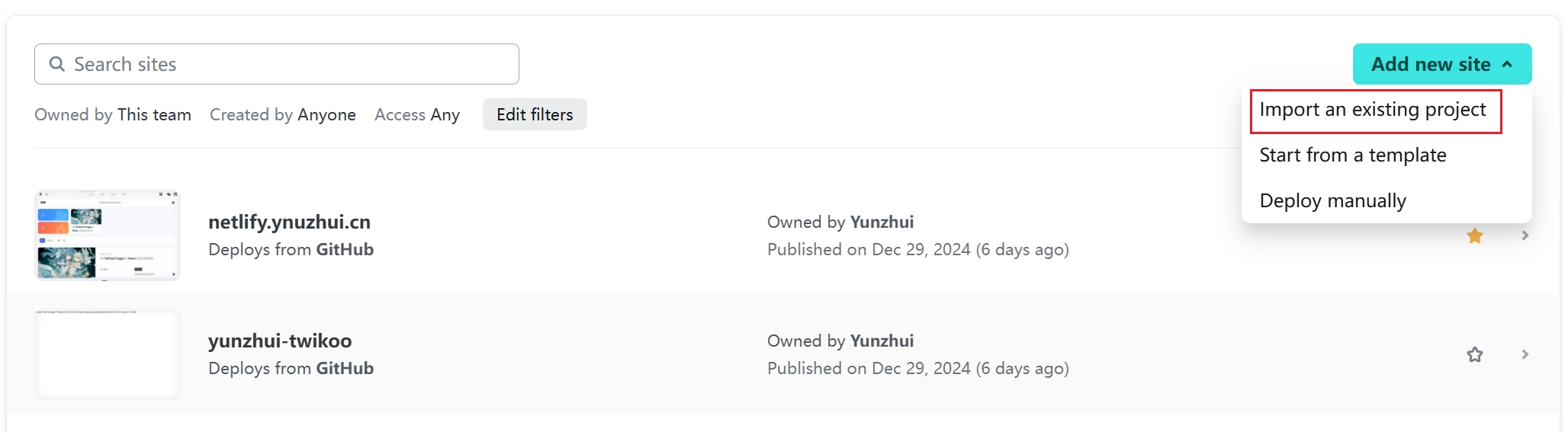The width and height of the screenshot is (1568, 432).
Task: Click the yunzhui-twikoo site name
Action: click(280, 341)
